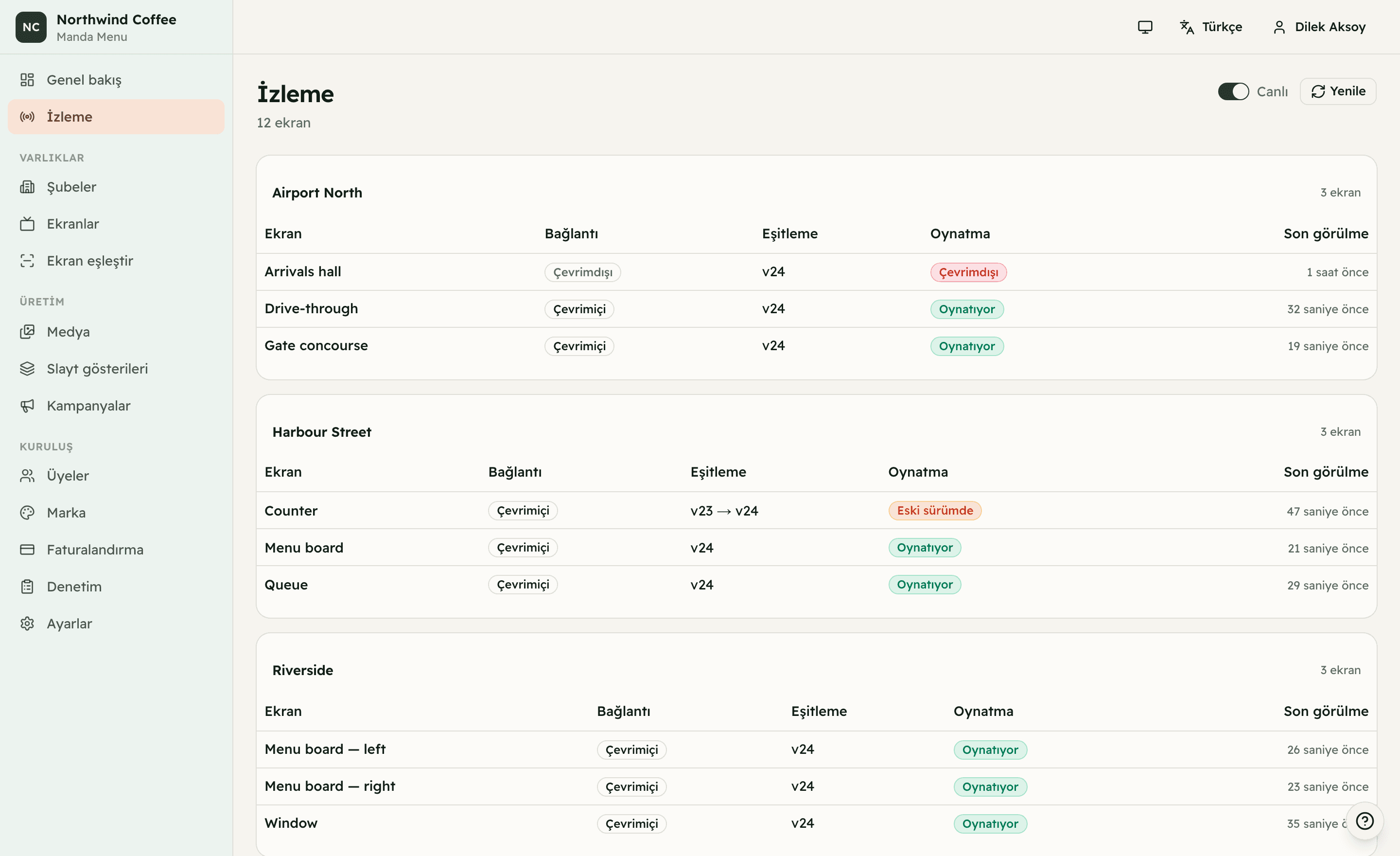Click the Yenile refresh button
The height and width of the screenshot is (856, 1400).
point(1337,91)
